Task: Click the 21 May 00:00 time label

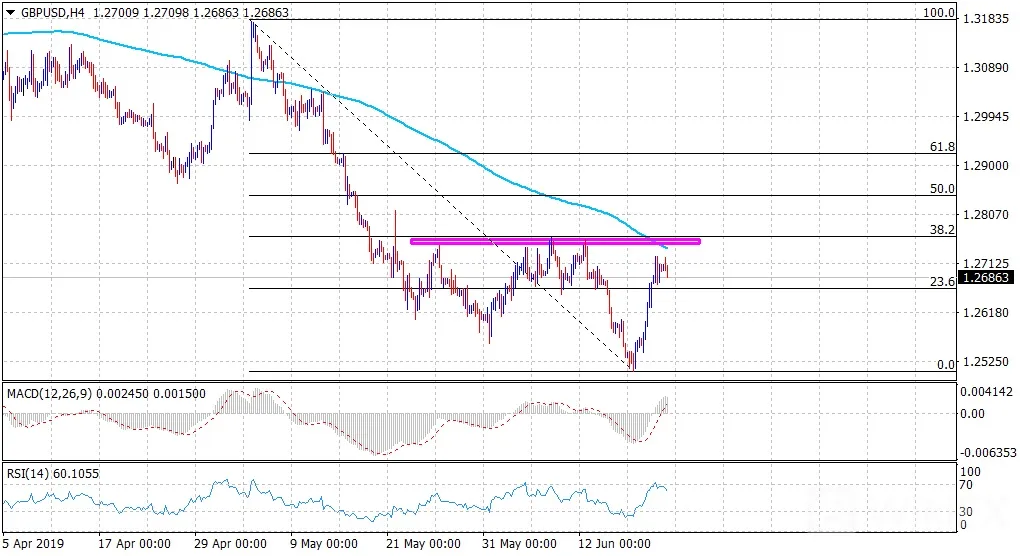Action: [x=423, y=544]
